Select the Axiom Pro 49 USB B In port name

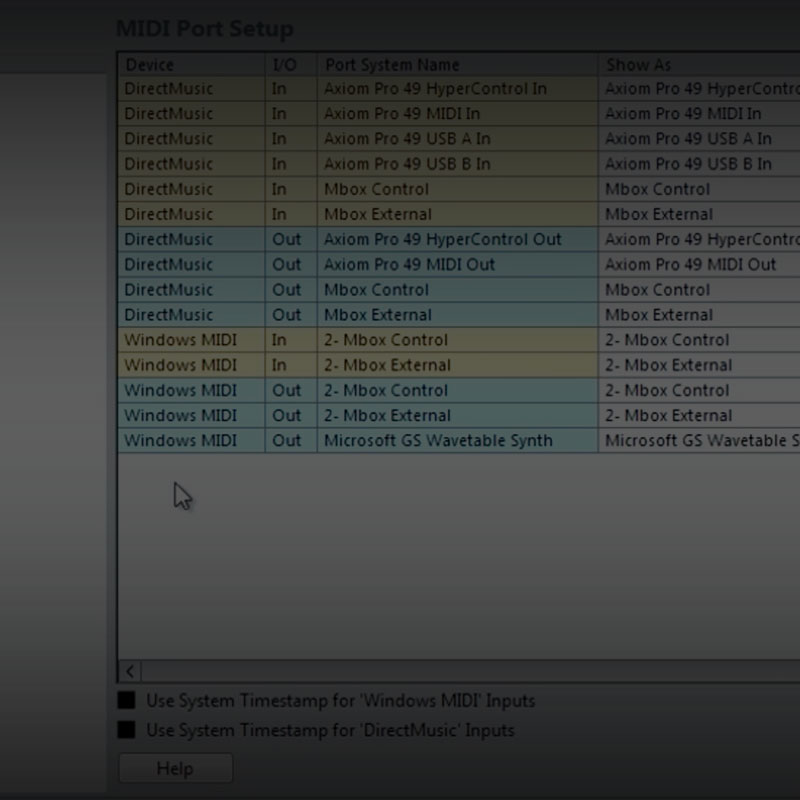tap(458, 164)
